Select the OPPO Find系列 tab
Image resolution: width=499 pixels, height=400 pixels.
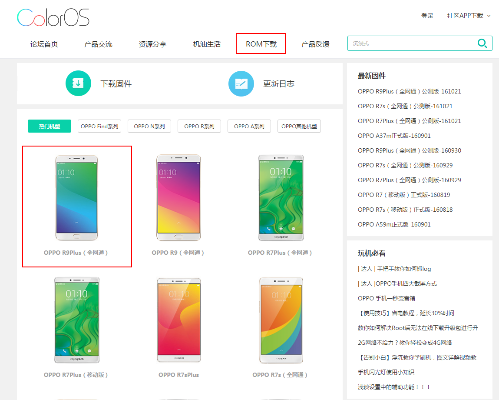tap(99, 126)
